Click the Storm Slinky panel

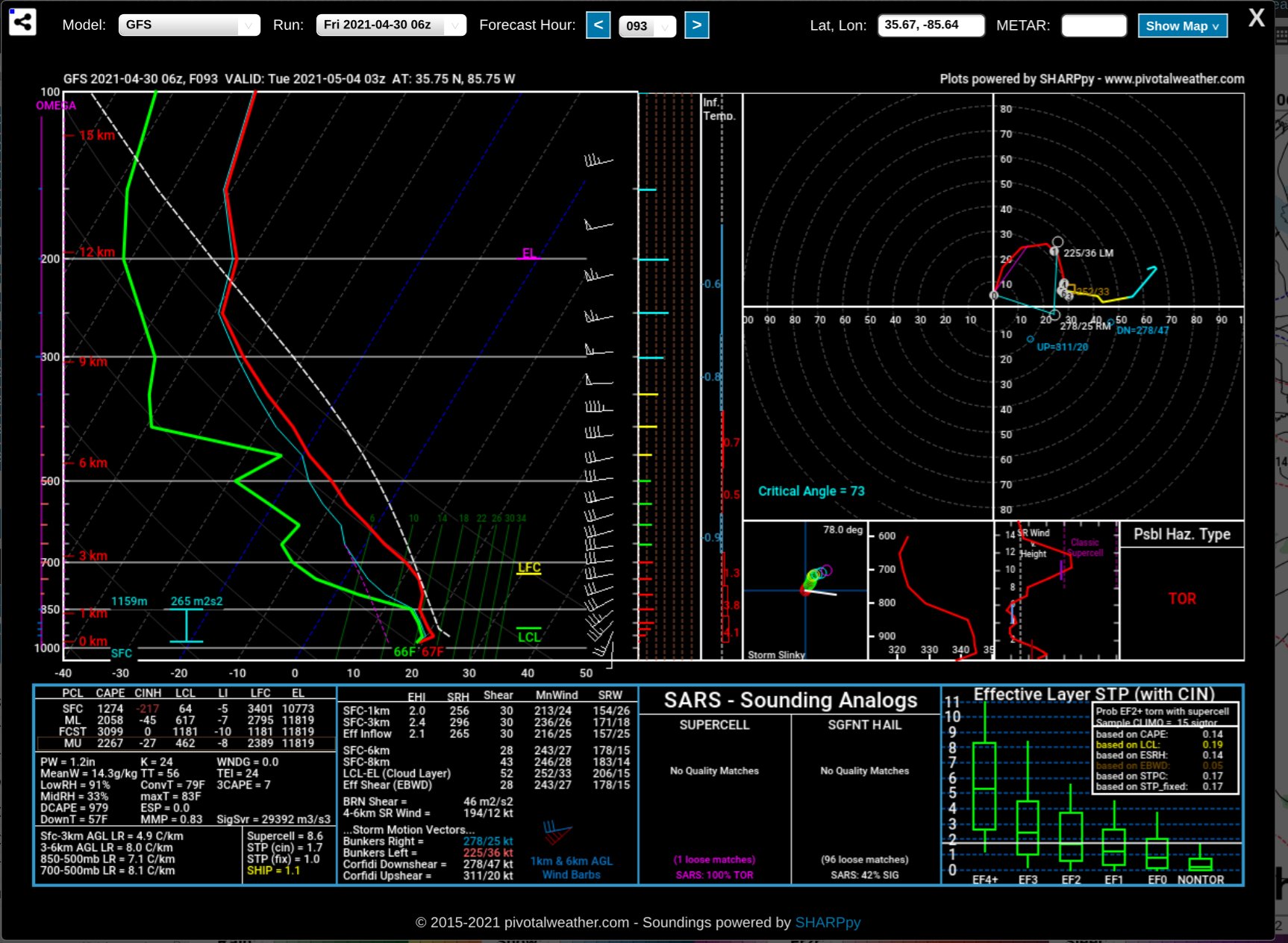click(x=805, y=590)
